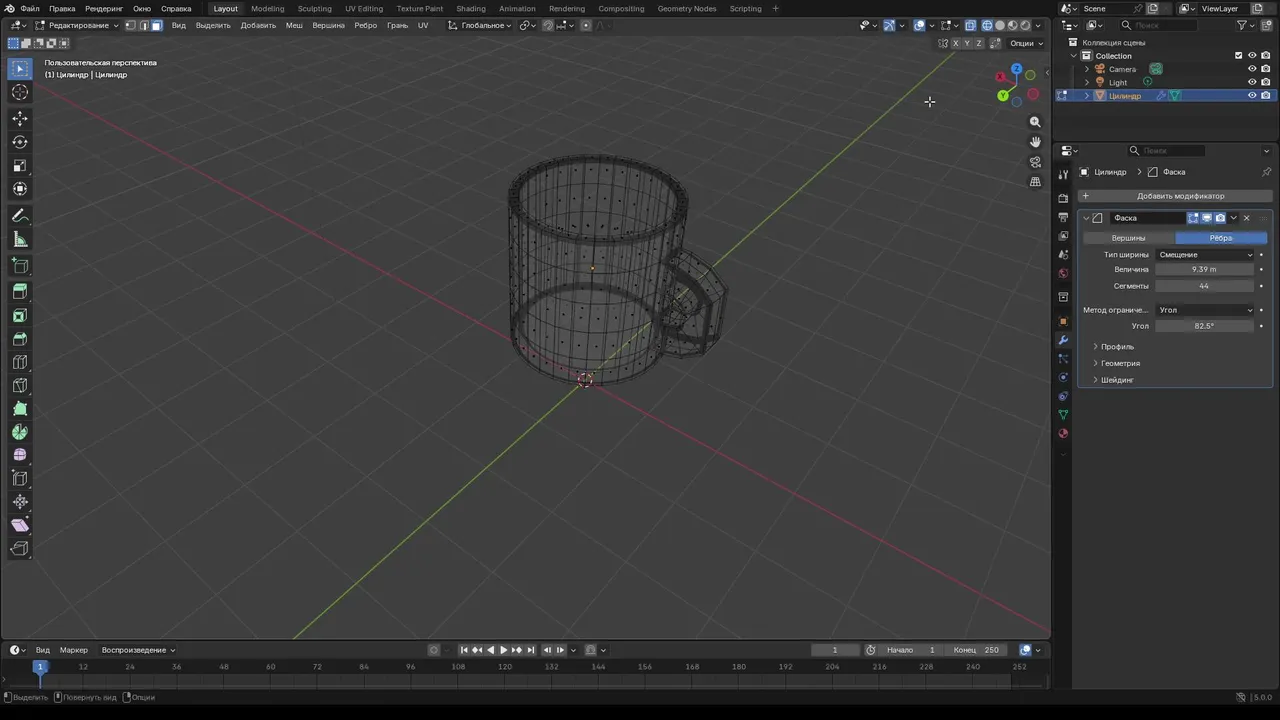Open the Редактирование mode dropdown
Image resolution: width=1280 pixels, height=720 pixels.
[x=76, y=25]
